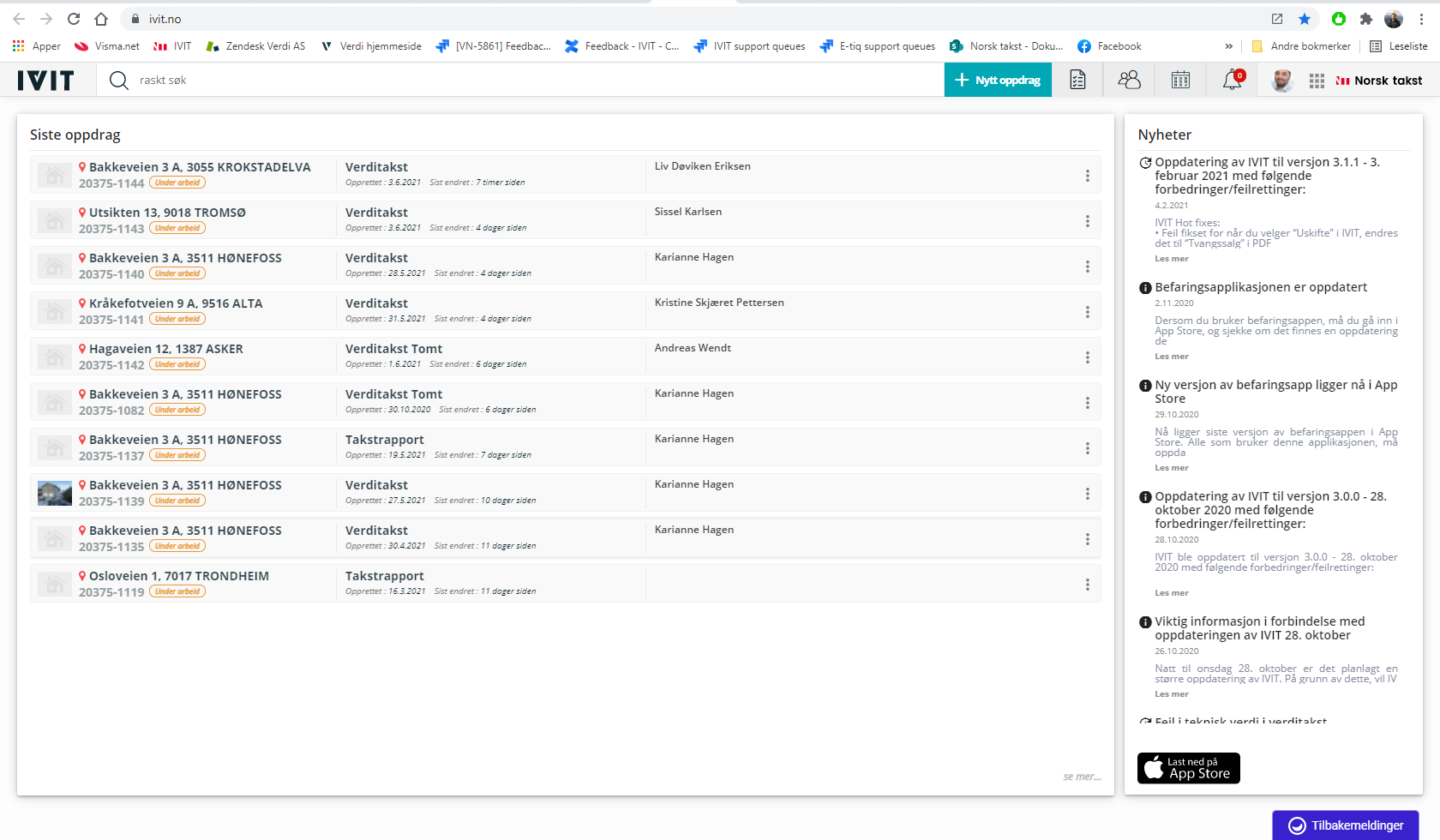Click Les mer under Befaringsapplikasjonen er oppdatert

1171,356
